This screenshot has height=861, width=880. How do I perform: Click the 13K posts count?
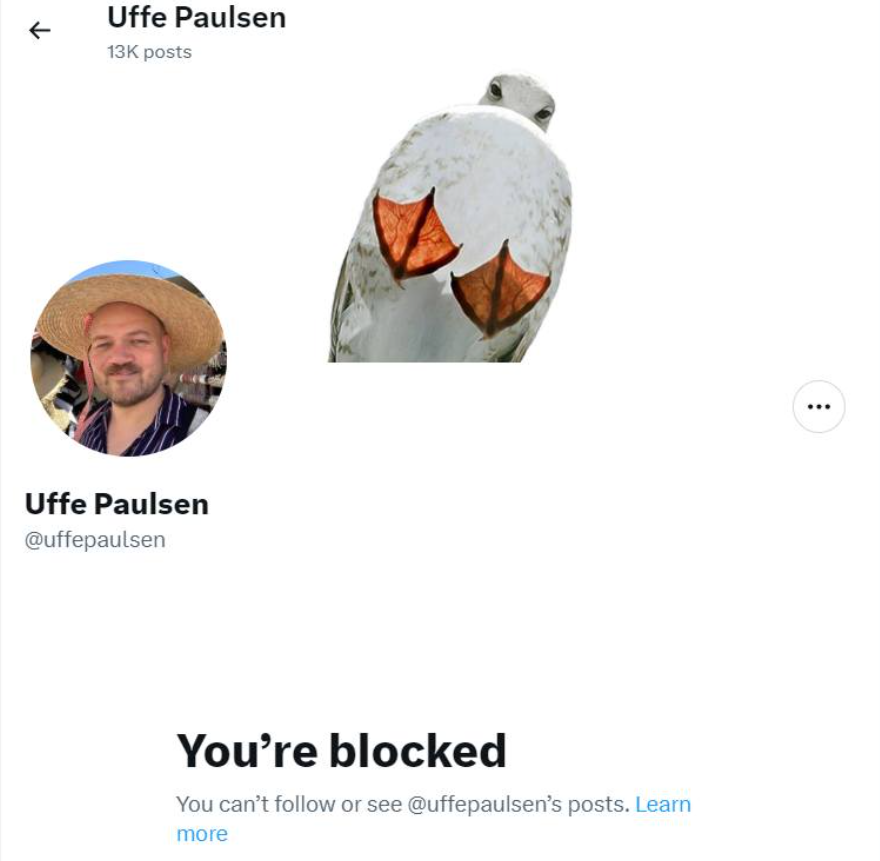point(149,52)
